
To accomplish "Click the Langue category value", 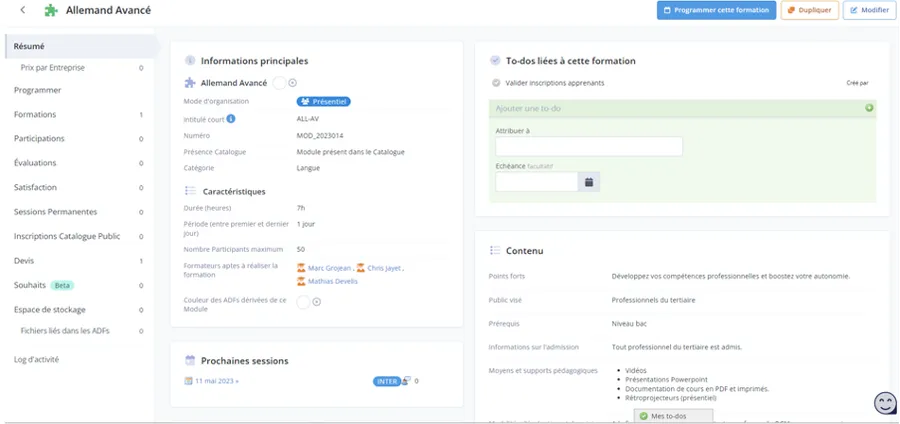I will 308,168.
